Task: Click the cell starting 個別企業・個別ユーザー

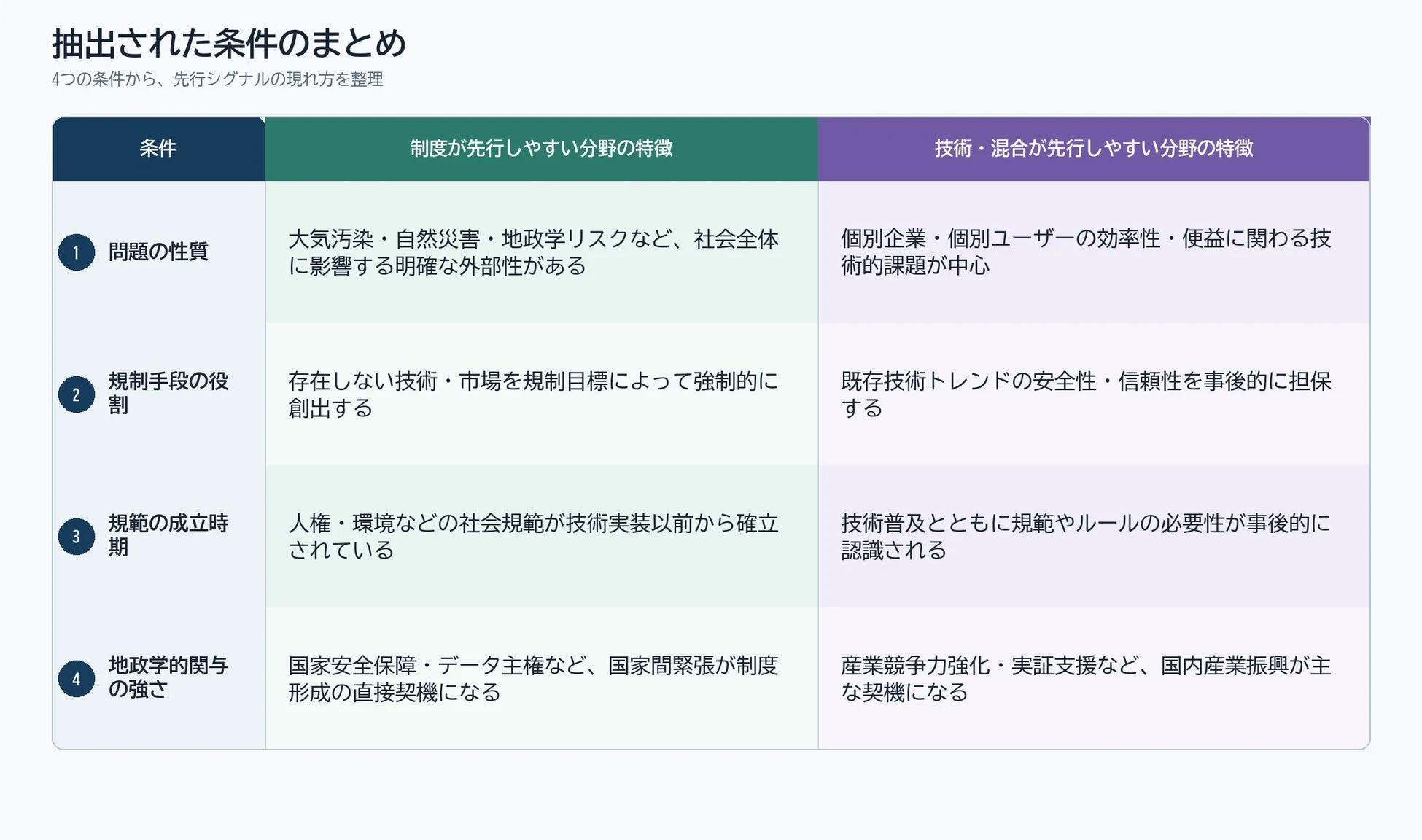Action: 1094,252
